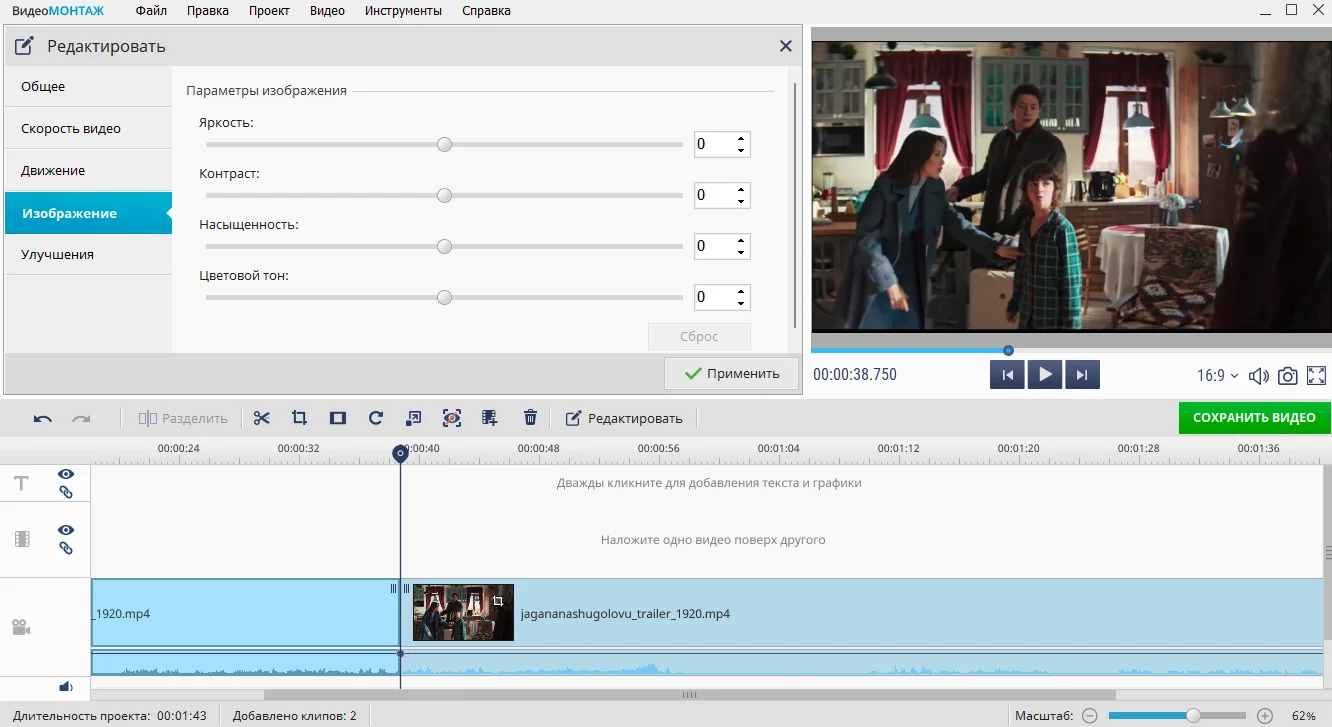Toggle link icon on text track
This screenshot has height=727, width=1332.
pos(66,492)
